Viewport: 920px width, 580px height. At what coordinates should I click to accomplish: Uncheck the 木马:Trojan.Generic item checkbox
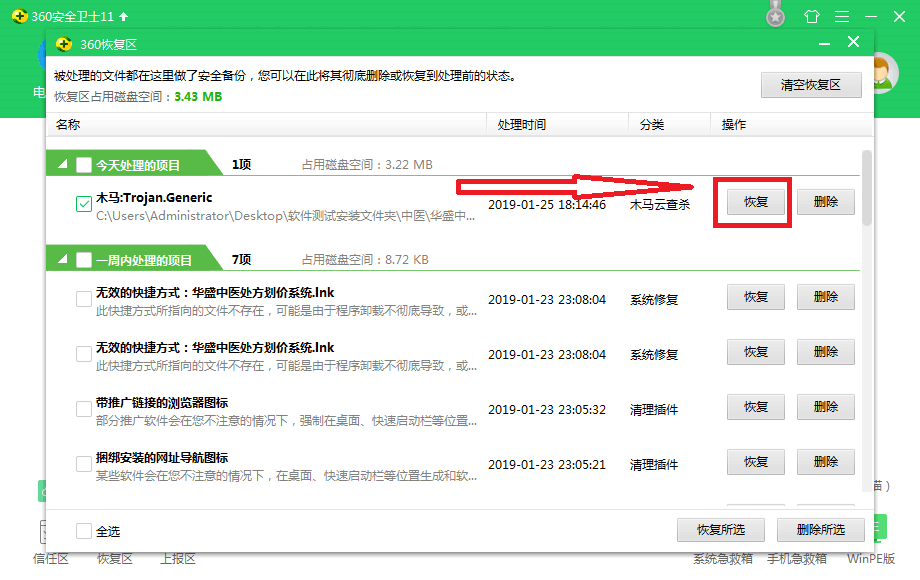coord(84,203)
